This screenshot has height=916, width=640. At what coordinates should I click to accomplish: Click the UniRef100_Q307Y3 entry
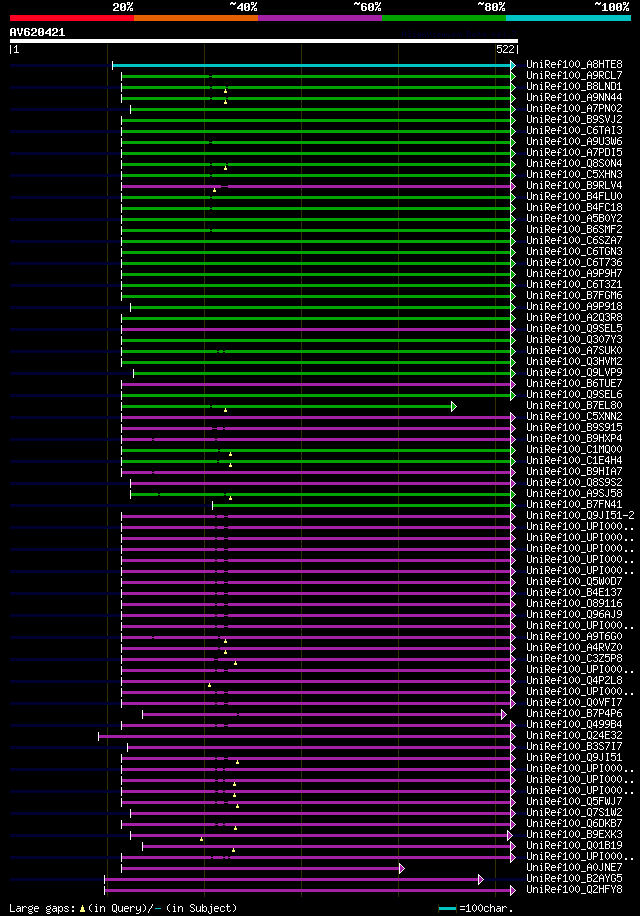[x=574, y=339]
